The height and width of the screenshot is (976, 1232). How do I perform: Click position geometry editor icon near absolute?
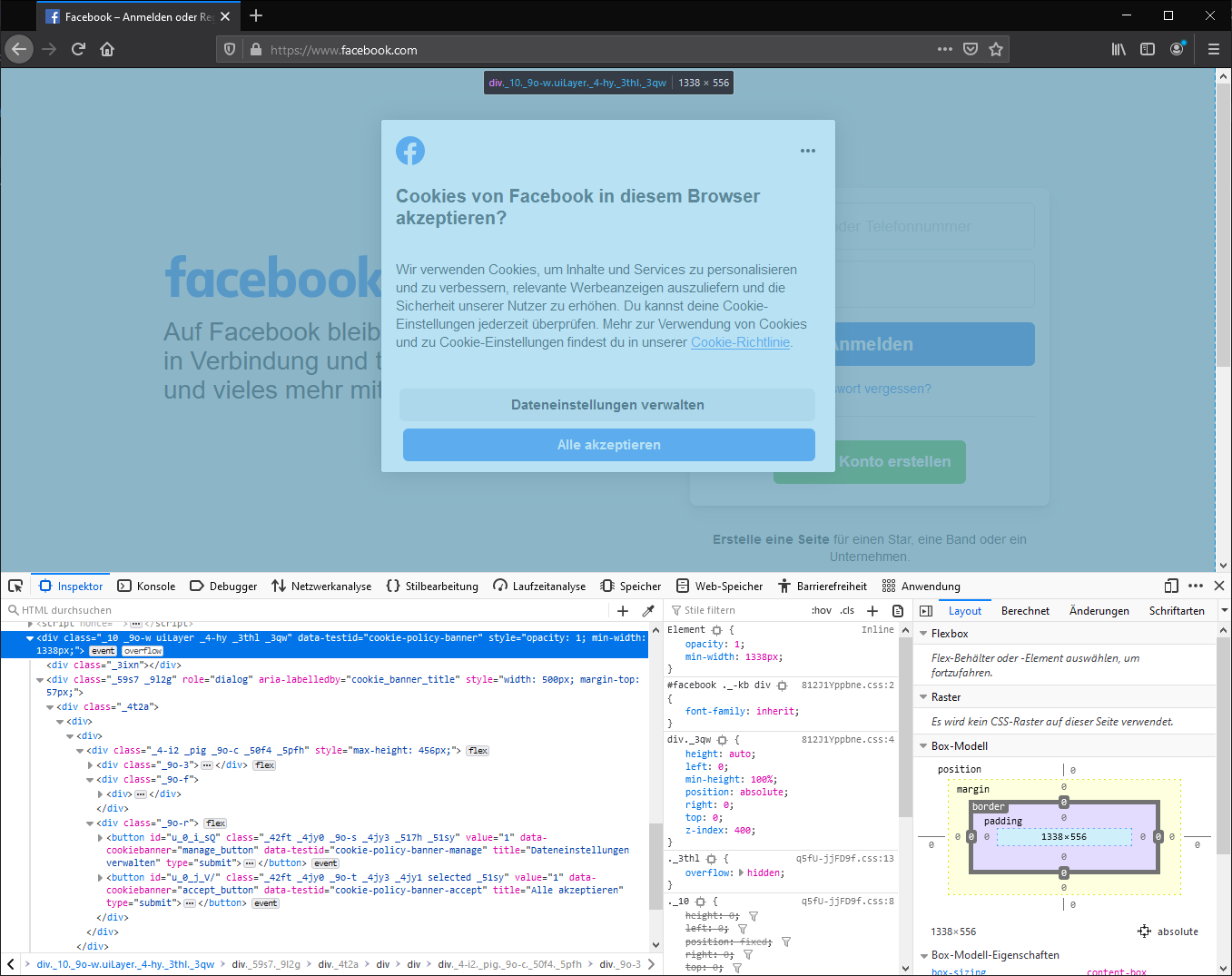tap(1144, 932)
